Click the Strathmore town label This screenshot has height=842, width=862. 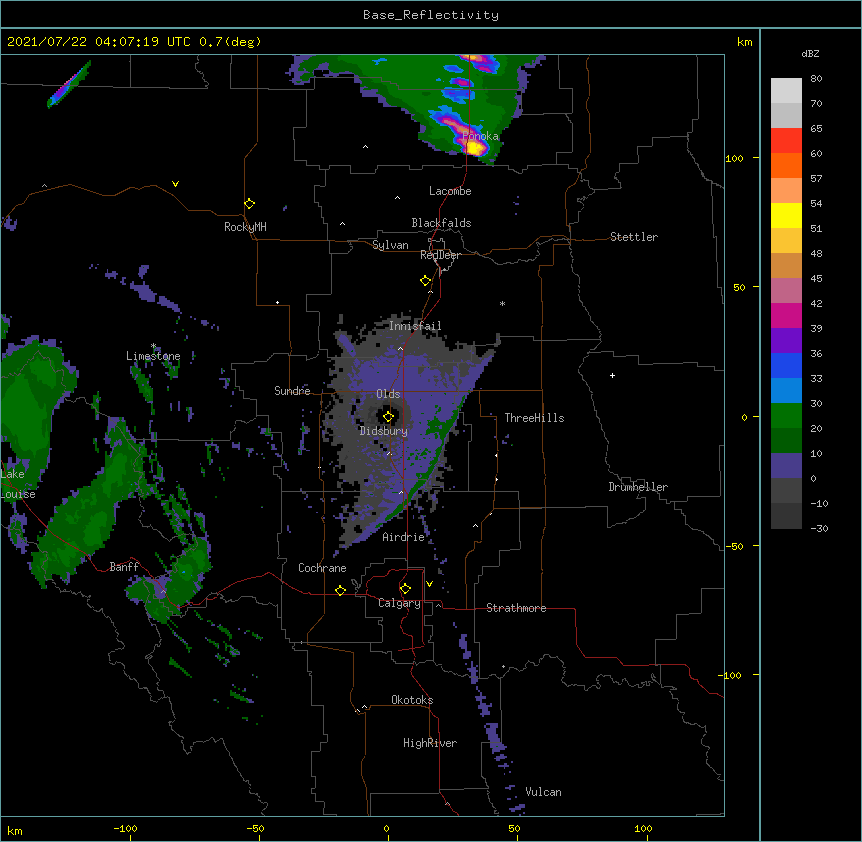click(516, 608)
